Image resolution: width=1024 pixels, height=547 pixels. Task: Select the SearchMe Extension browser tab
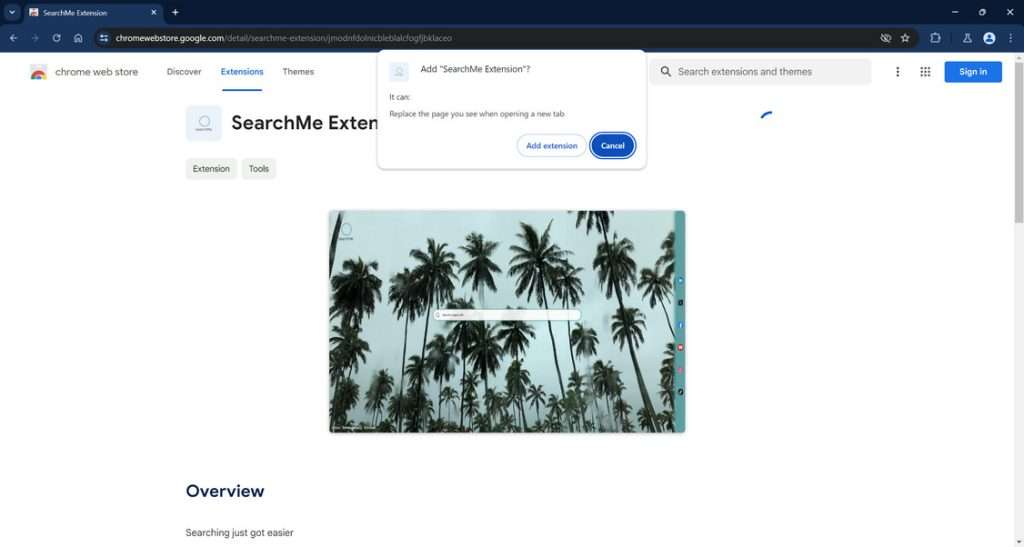click(x=93, y=12)
